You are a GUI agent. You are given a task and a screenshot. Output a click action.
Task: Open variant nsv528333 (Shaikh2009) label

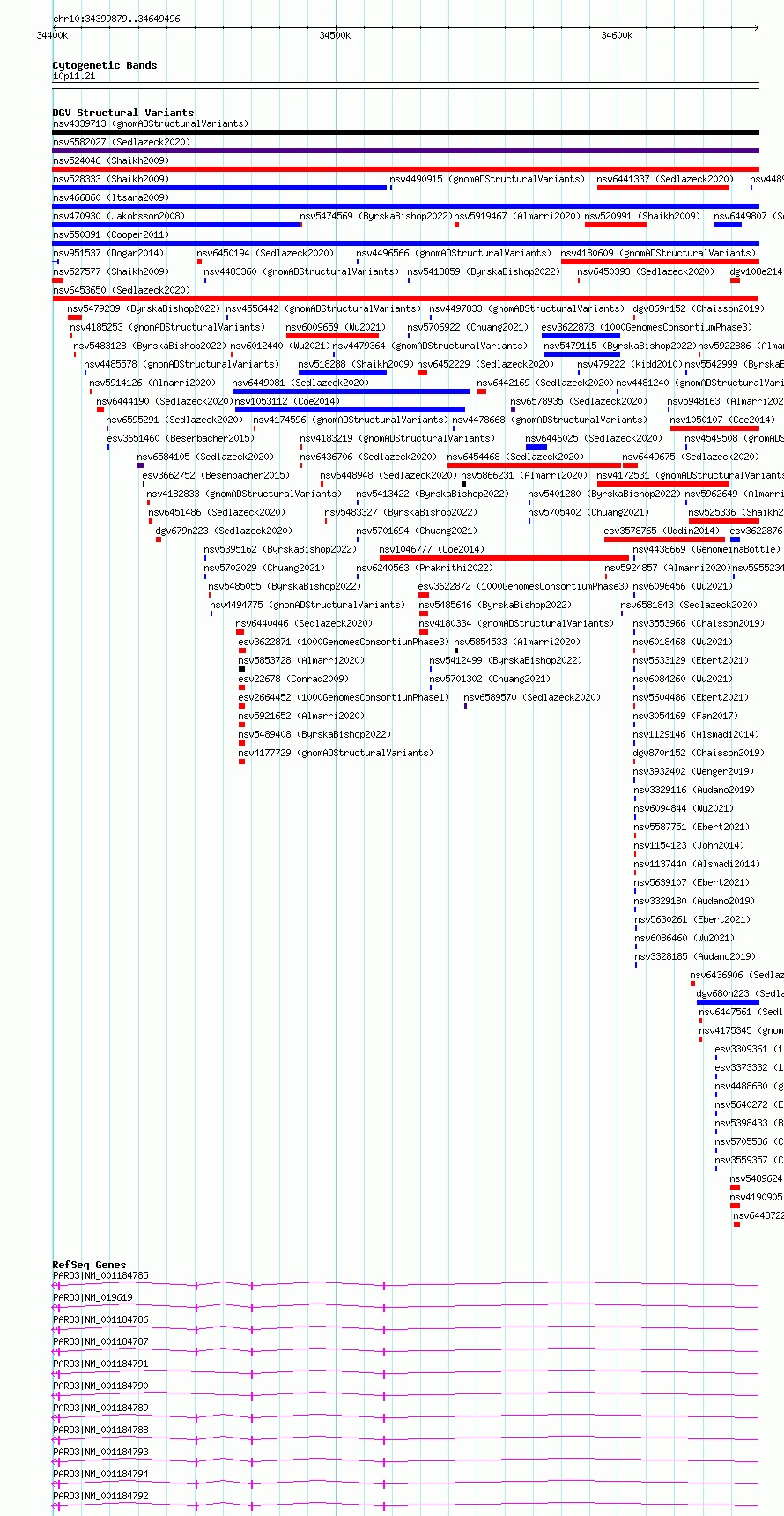tap(111, 179)
